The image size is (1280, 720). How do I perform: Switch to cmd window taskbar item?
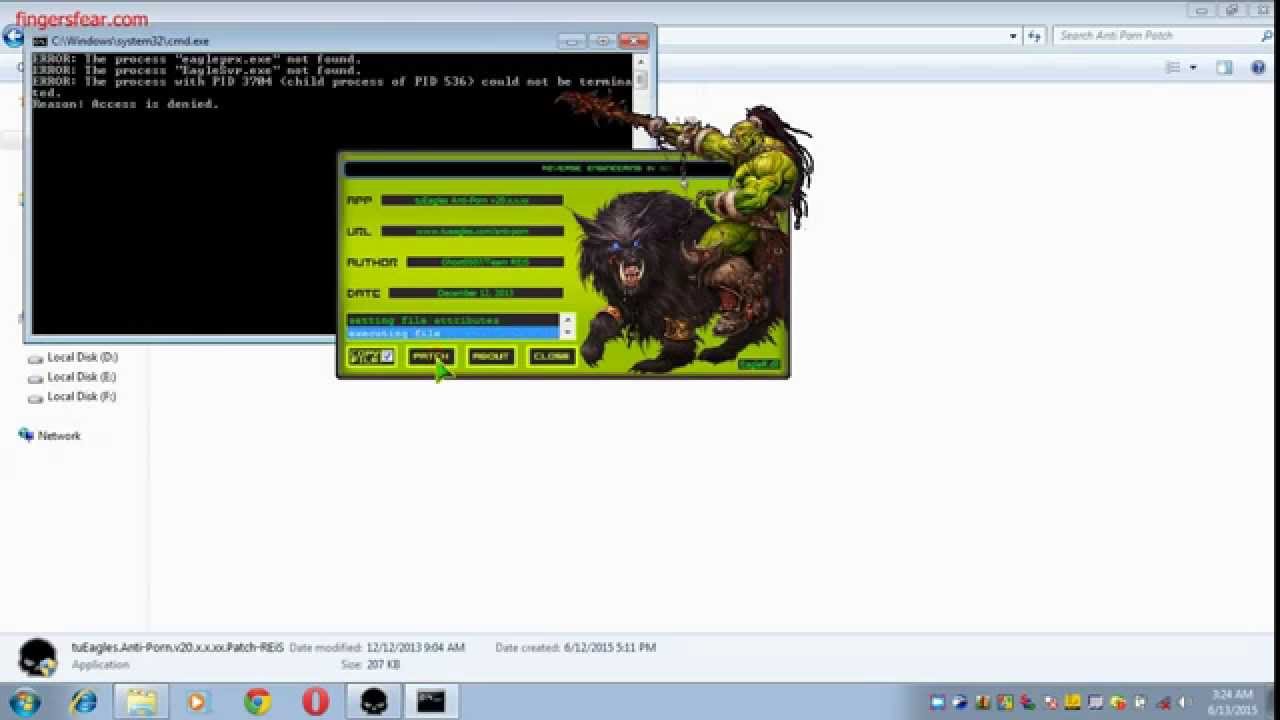(x=431, y=702)
